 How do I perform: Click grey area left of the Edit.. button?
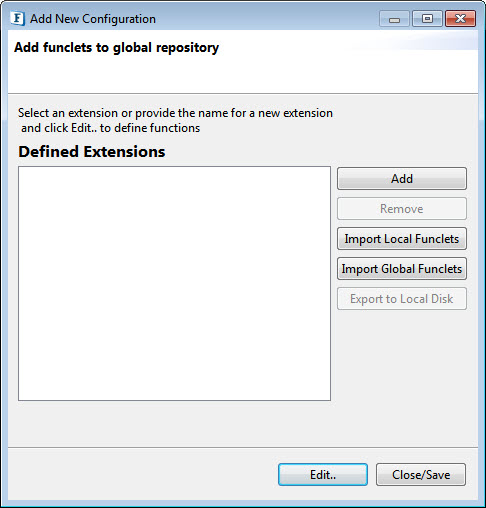[x=143, y=474]
